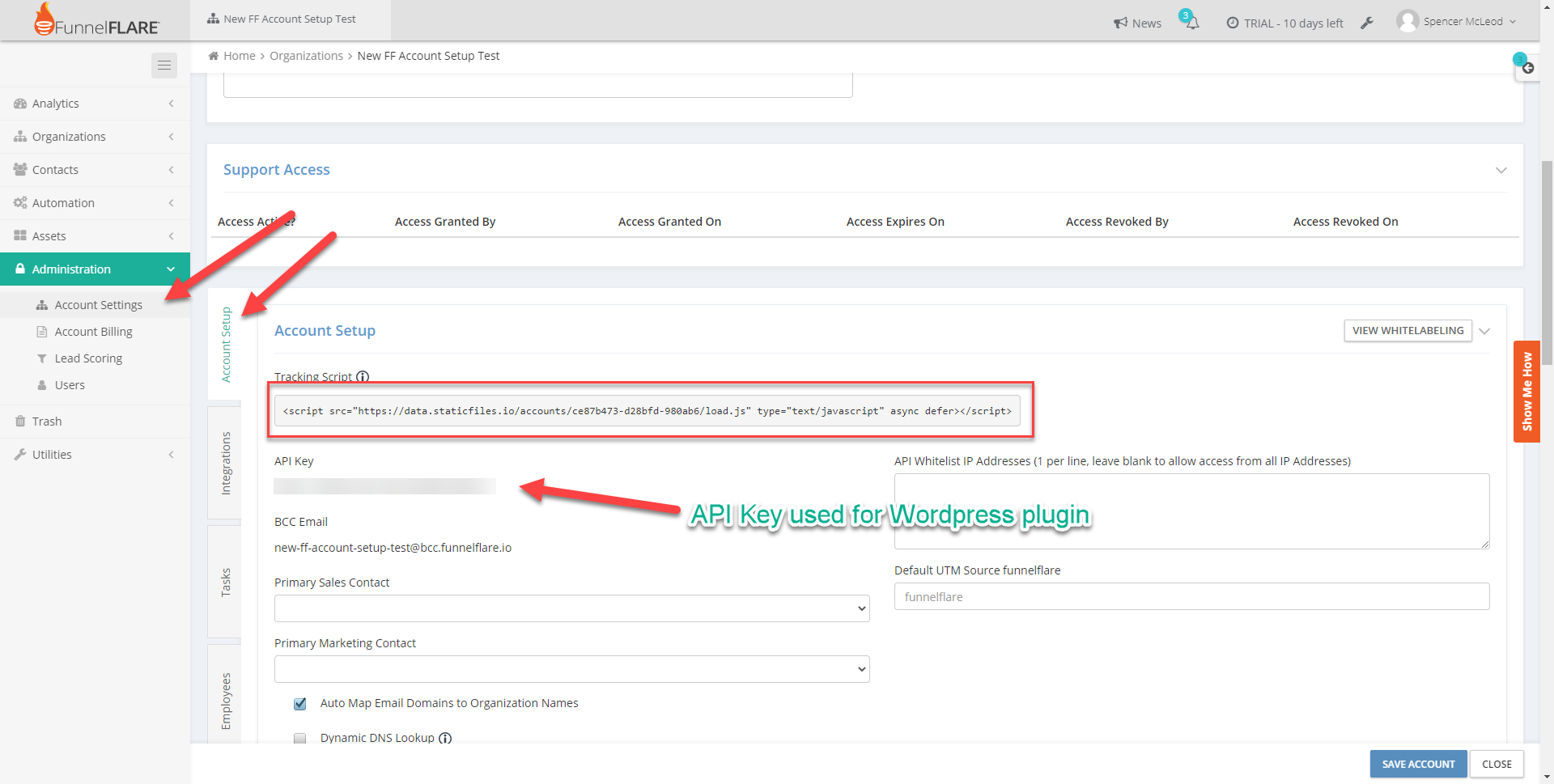Click the Access Revoked By column header

click(x=1117, y=222)
